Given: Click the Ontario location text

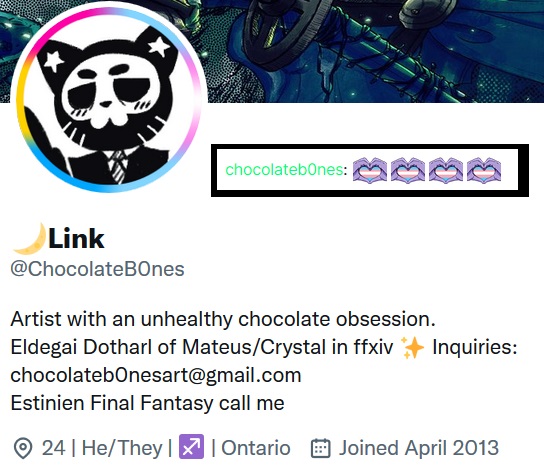Looking at the screenshot, I should tap(256, 448).
